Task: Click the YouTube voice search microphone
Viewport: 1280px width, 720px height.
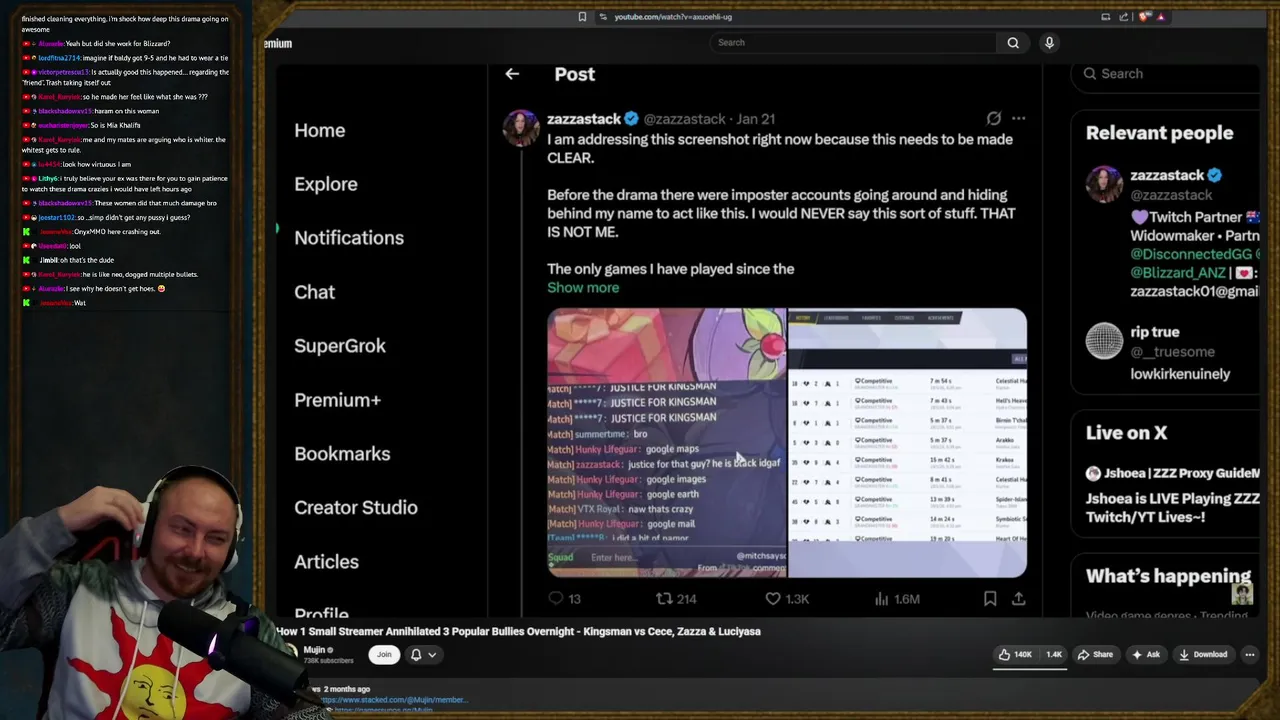Action: click(1049, 42)
